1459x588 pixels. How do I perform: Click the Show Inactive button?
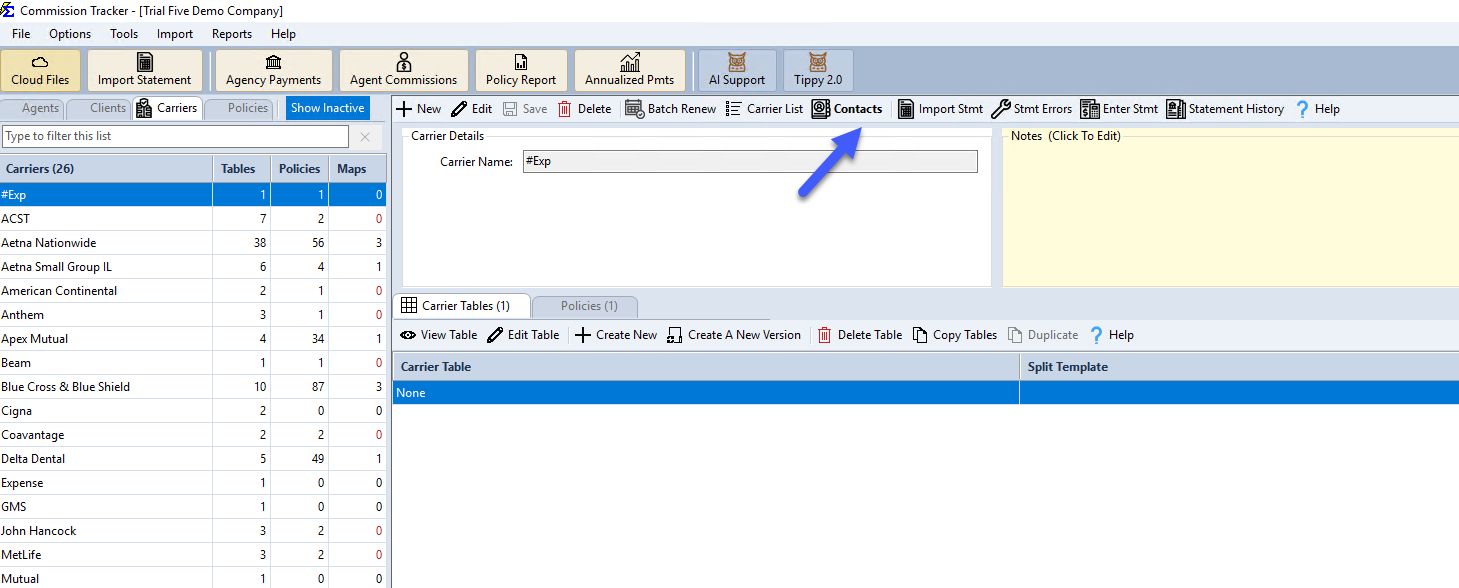(x=328, y=108)
